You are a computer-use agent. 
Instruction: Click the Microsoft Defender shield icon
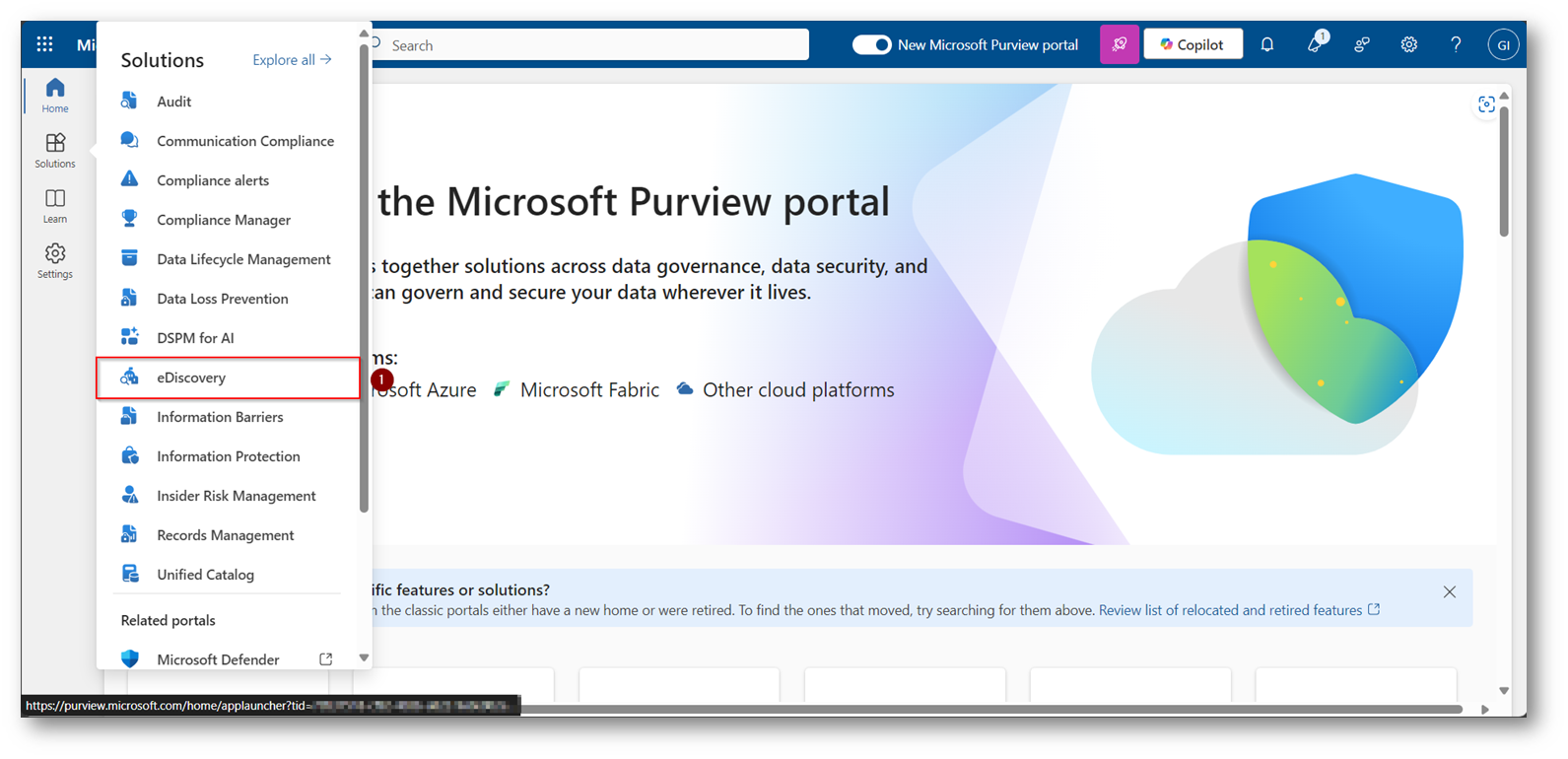click(129, 658)
